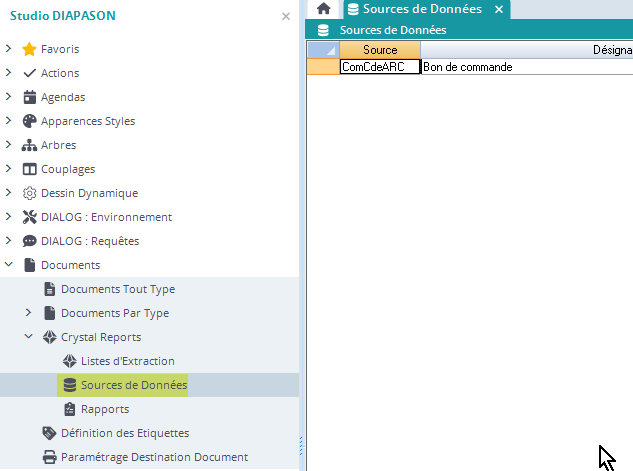Click the Apparences Styles palette icon
This screenshot has width=633, height=471.
(x=29, y=121)
